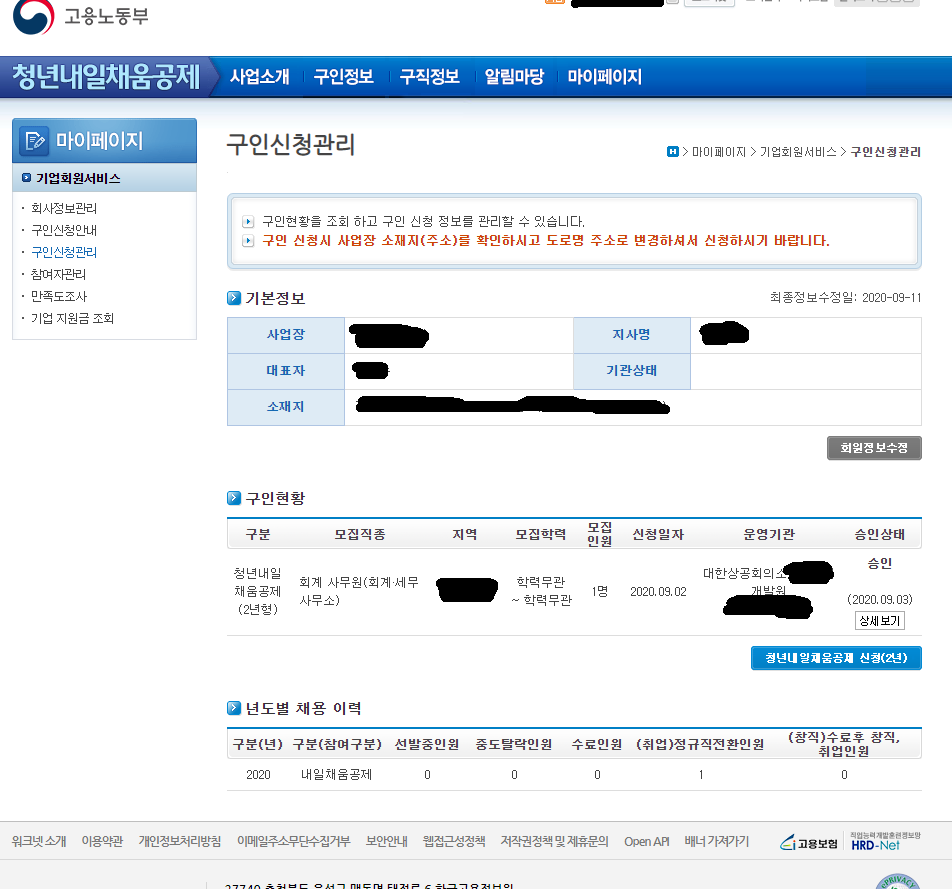Click 마이페이지 in the breadcrumb
This screenshot has width=952, height=889.
coord(719,152)
